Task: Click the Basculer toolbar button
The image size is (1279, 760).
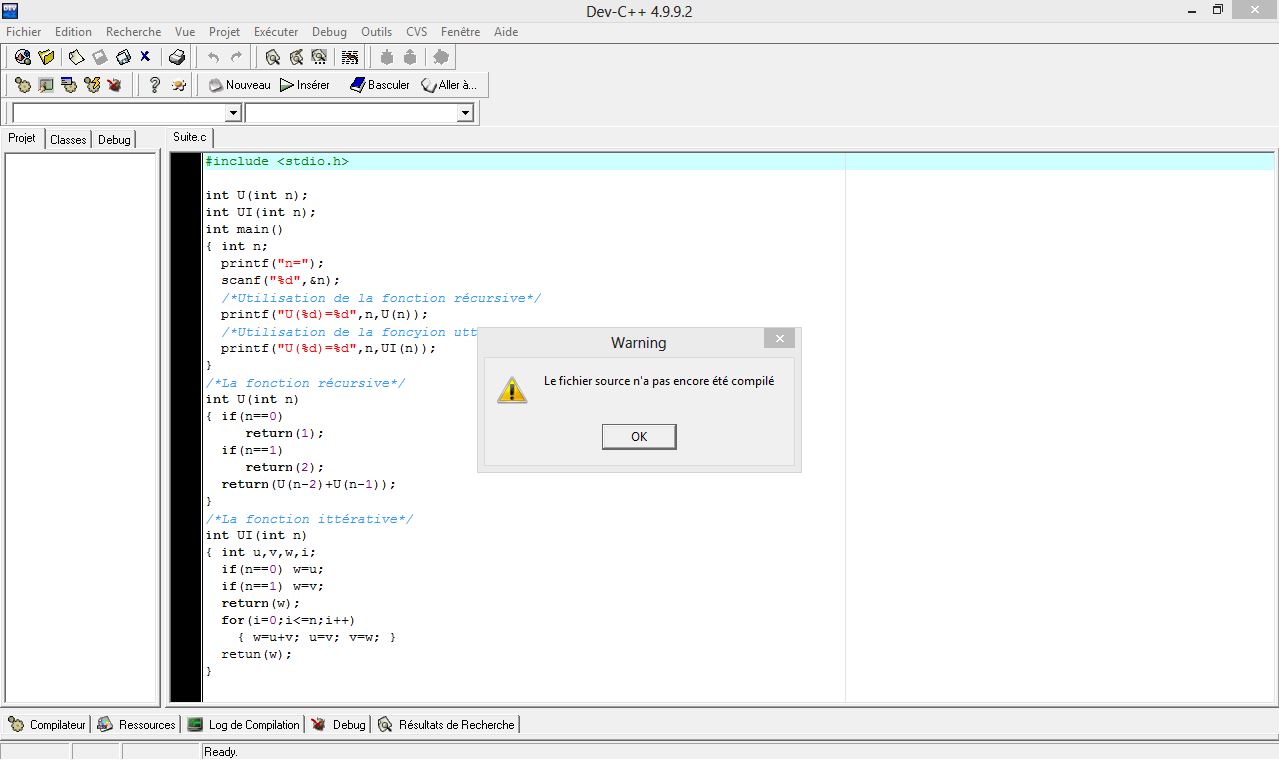Action: point(379,85)
